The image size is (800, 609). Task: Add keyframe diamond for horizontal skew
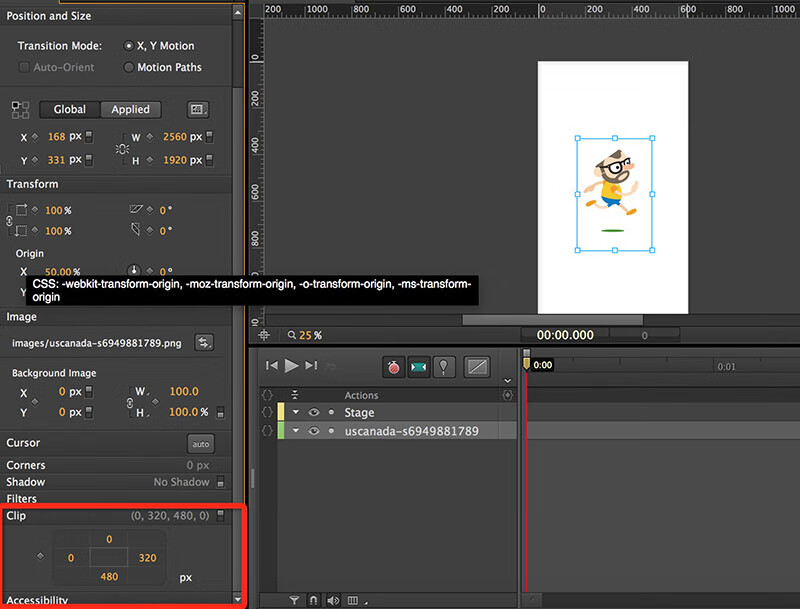coord(150,210)
